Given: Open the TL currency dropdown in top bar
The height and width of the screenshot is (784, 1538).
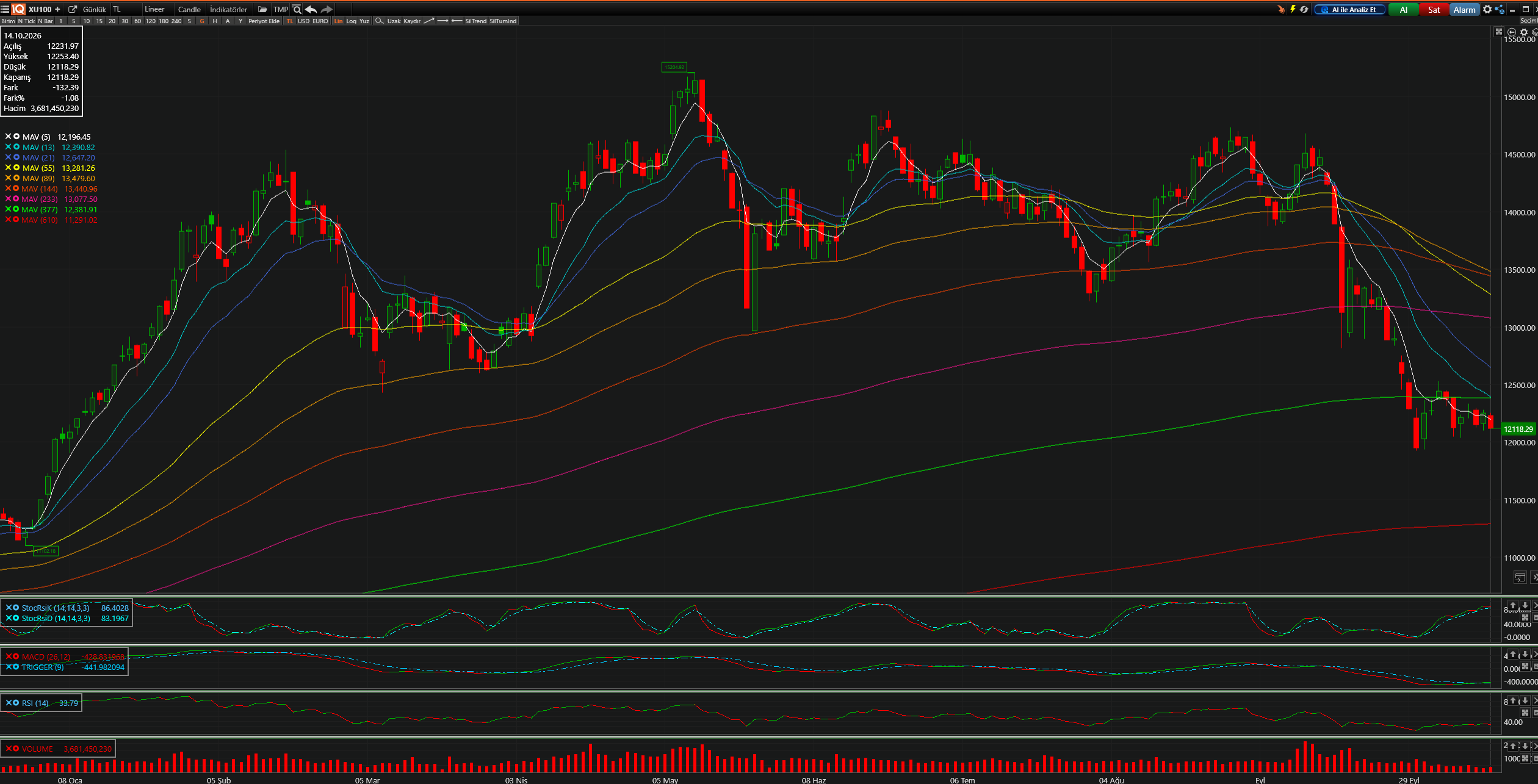Looking at the screenshot, I should (x=125, y=9).
